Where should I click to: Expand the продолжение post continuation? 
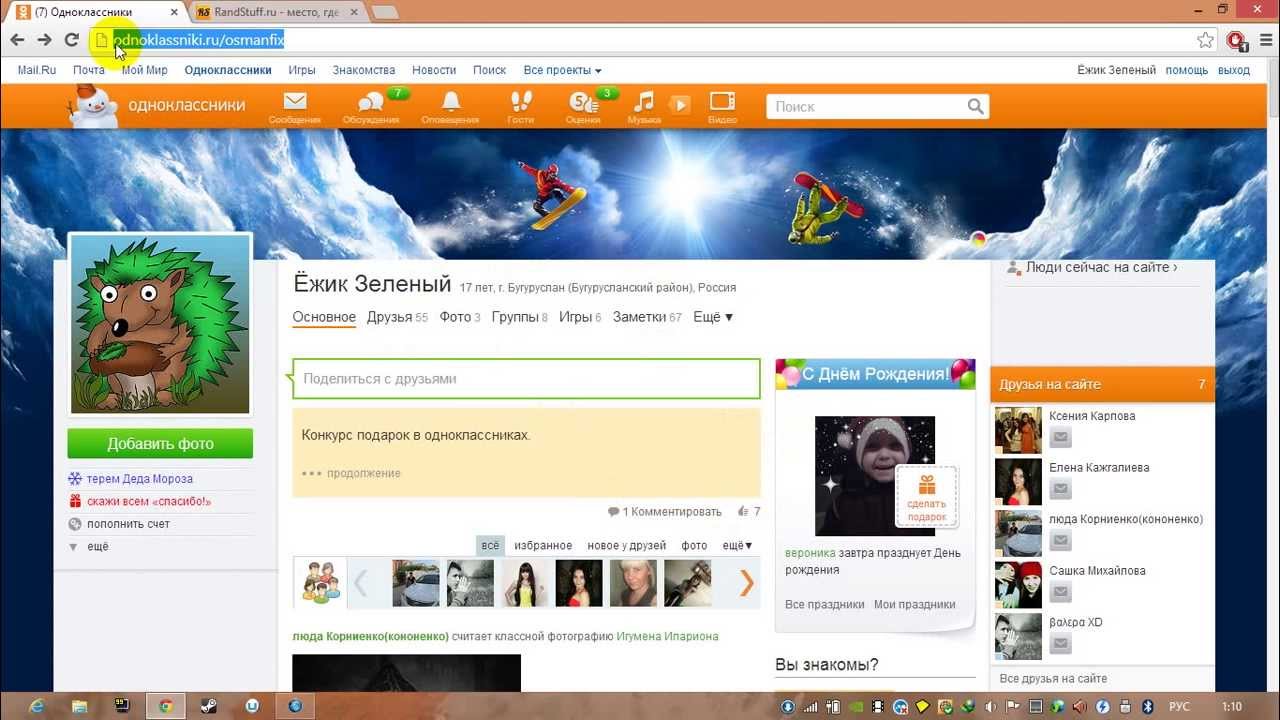pos(352,473)
